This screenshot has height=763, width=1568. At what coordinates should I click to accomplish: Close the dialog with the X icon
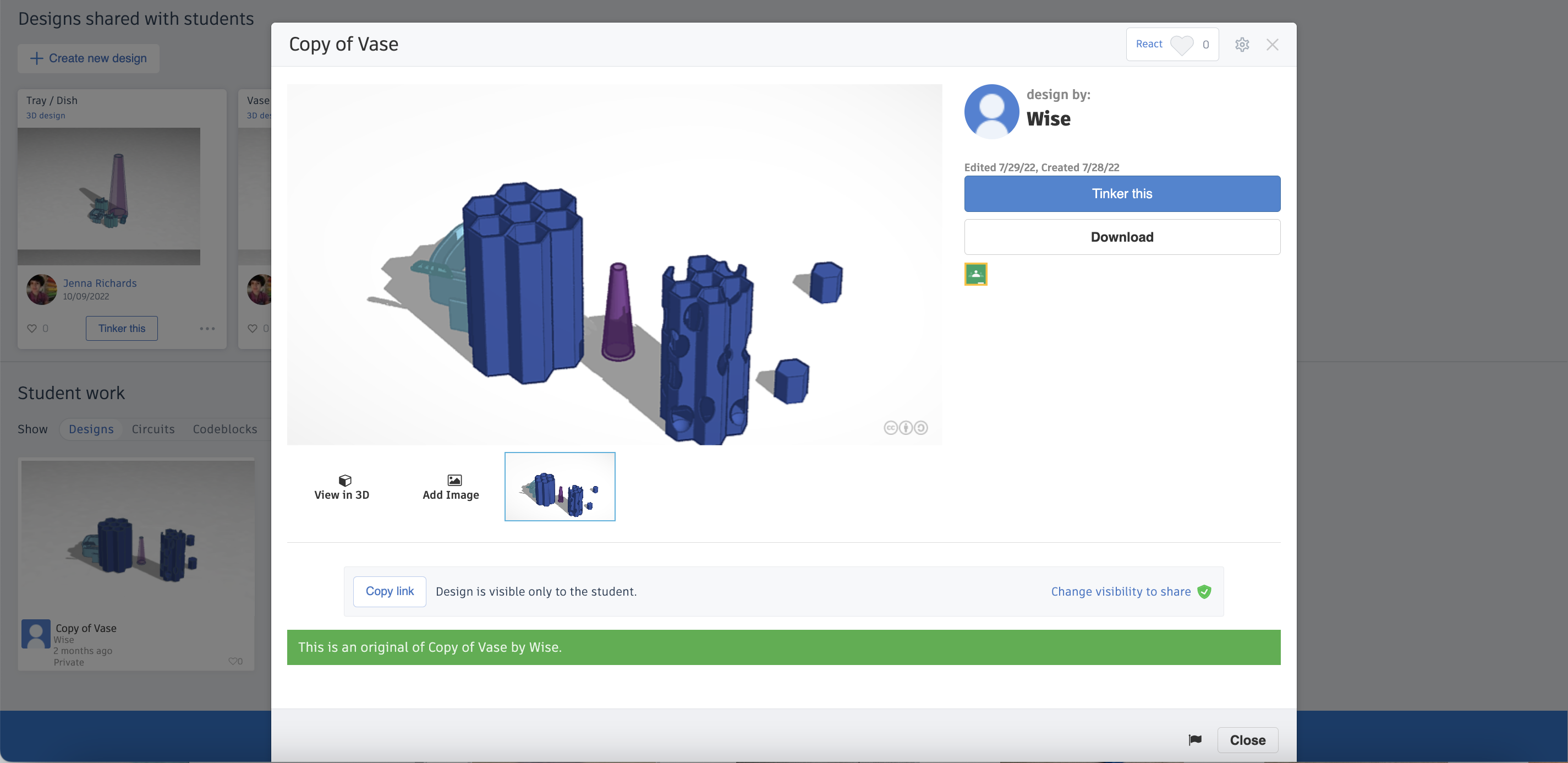[1272, 45]
